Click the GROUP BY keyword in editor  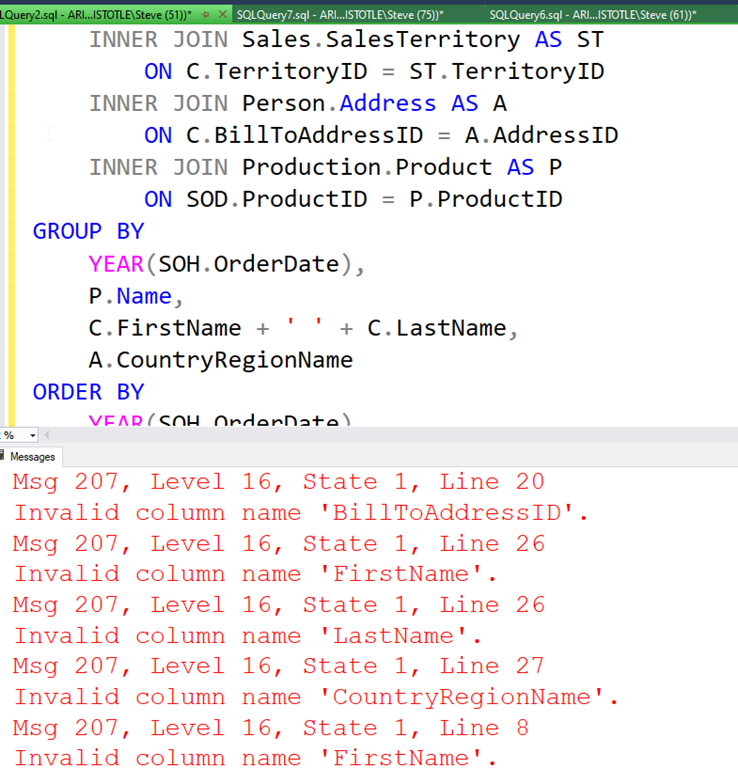88,231
